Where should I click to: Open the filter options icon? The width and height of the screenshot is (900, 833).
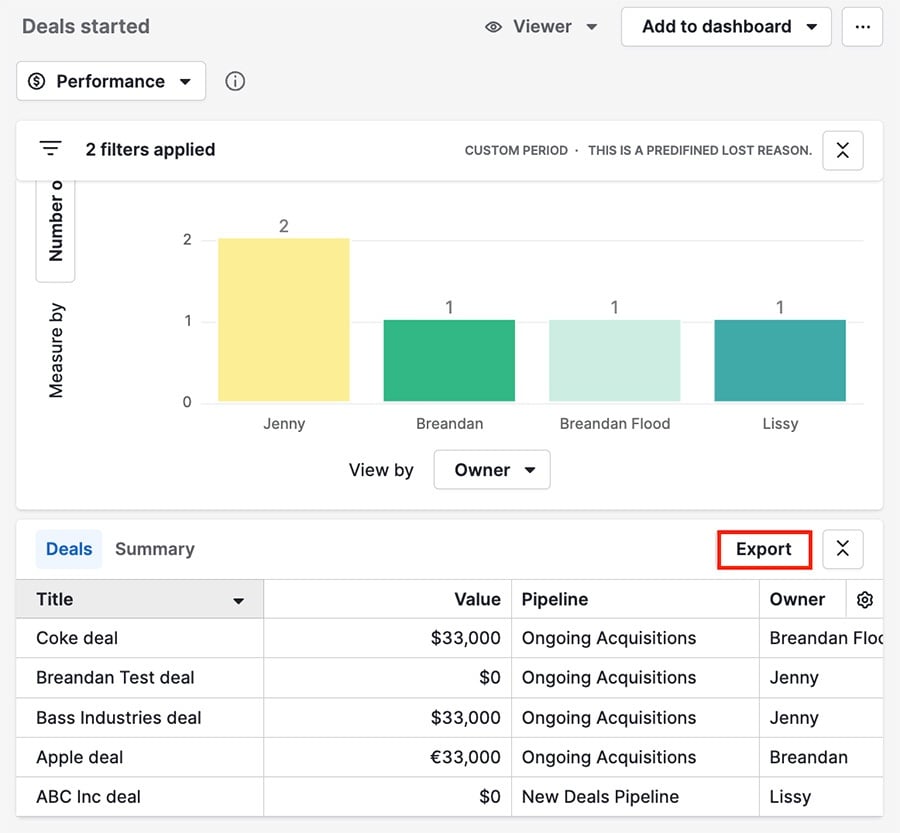point(50,148)
